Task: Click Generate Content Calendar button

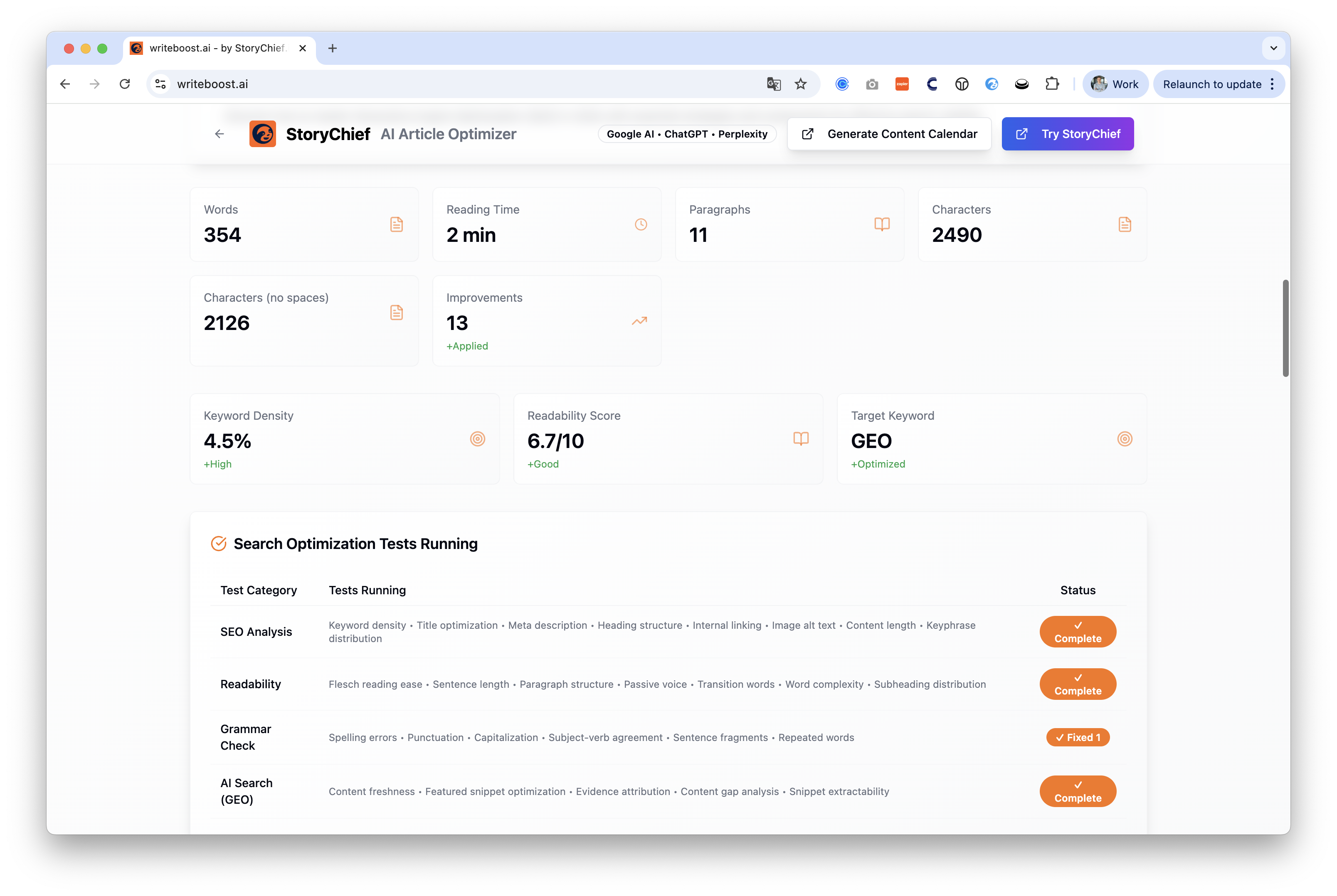Action: tap(889, 134)
